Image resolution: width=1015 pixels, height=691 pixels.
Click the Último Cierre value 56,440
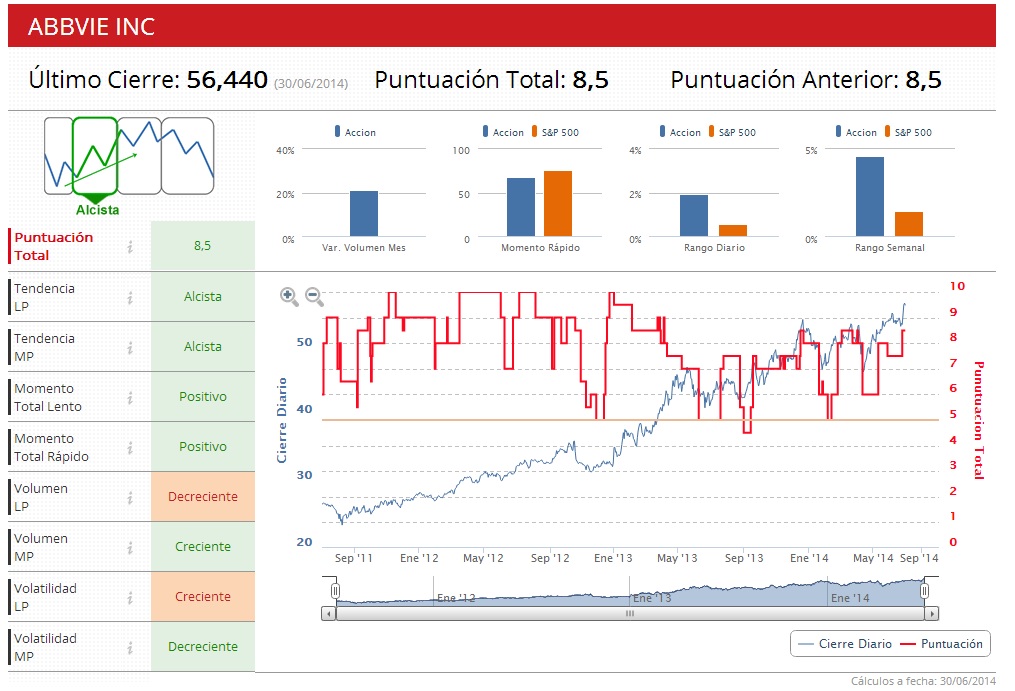coord(227,80)
